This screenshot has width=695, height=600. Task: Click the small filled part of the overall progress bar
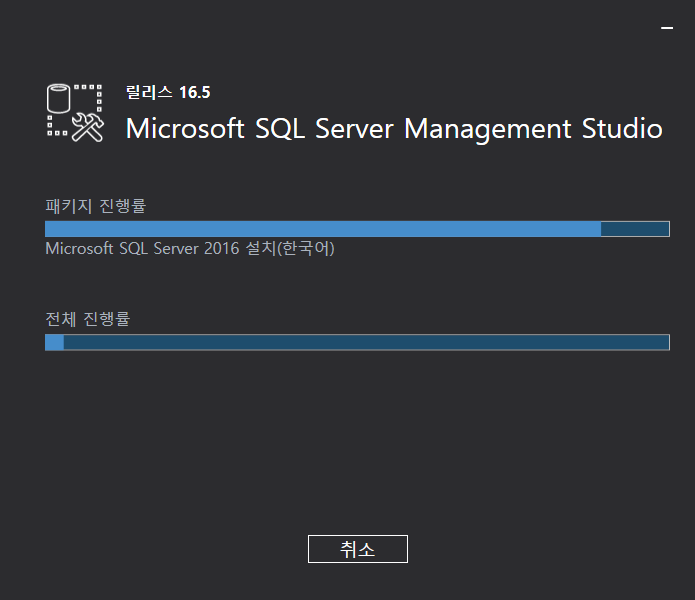point(55,343)
